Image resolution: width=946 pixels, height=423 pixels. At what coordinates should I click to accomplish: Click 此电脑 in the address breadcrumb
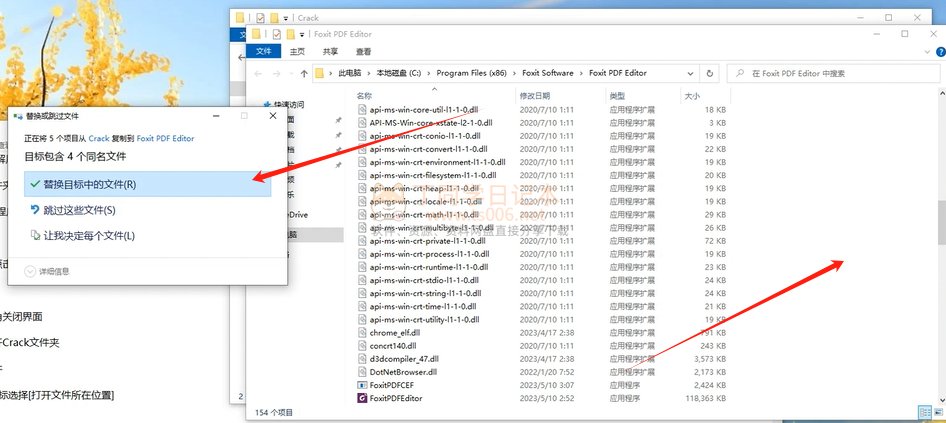coord(349,73)
